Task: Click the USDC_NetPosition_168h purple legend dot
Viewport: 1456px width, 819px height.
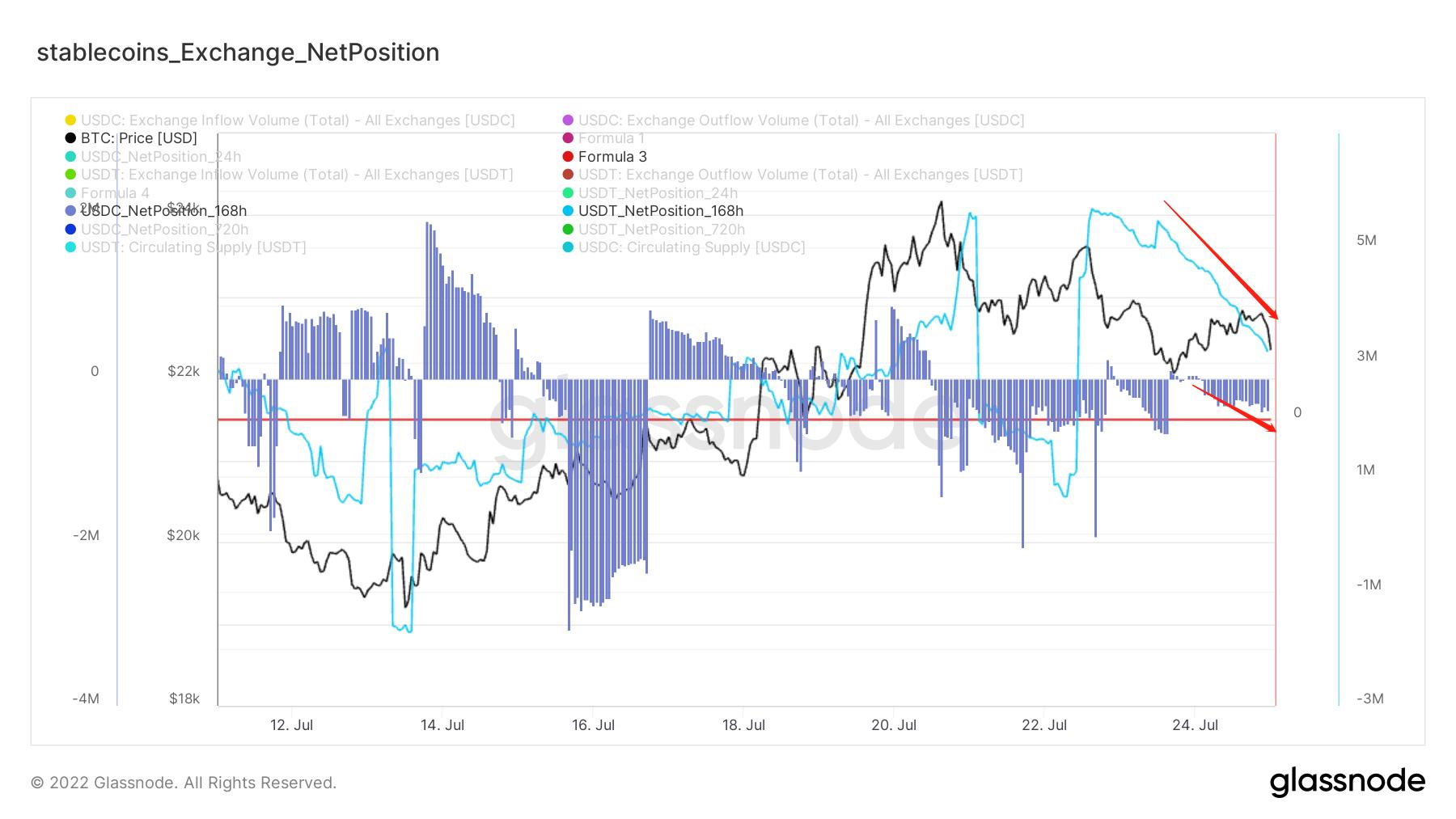Action: 70,211
